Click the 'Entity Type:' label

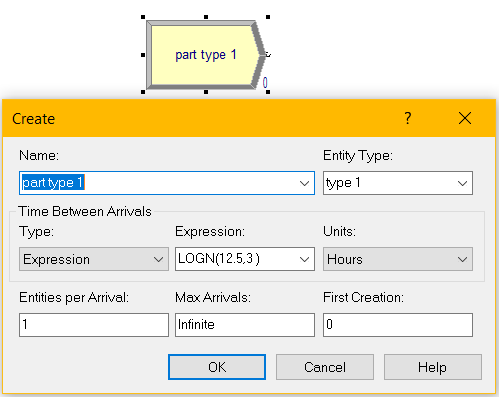pyautogui.click(x=358, y=156)
